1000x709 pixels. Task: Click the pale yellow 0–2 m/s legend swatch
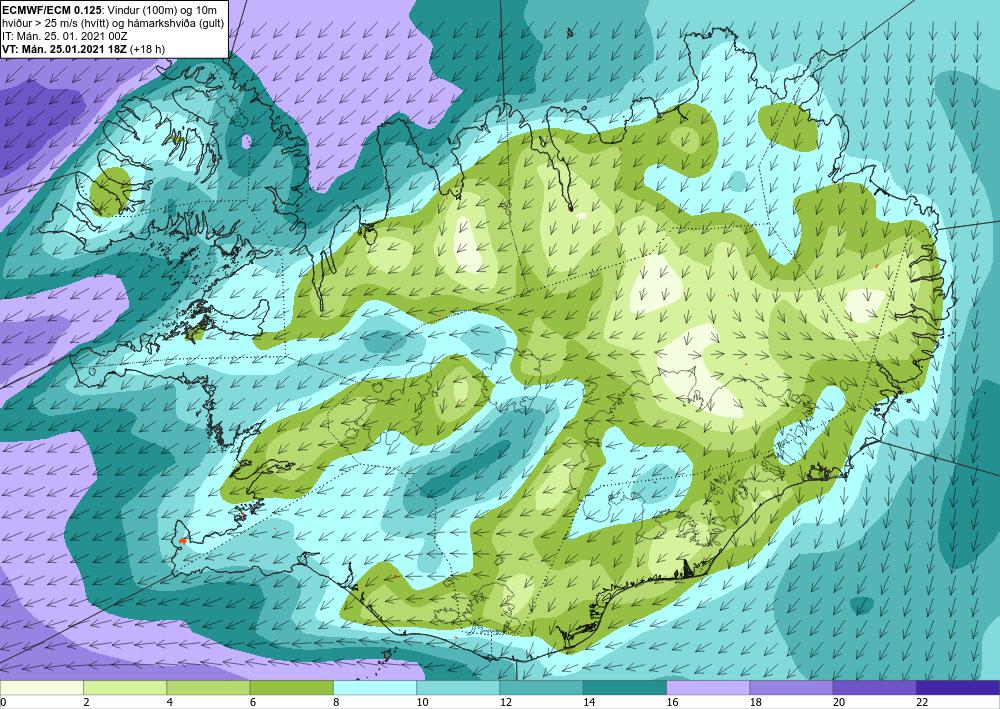[x=41, y=687]
